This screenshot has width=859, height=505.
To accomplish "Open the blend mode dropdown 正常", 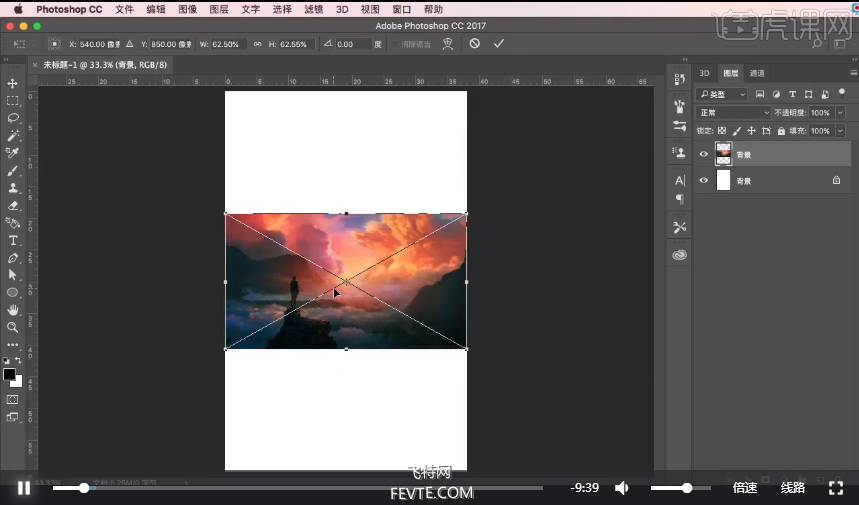I will click(734, 112).
